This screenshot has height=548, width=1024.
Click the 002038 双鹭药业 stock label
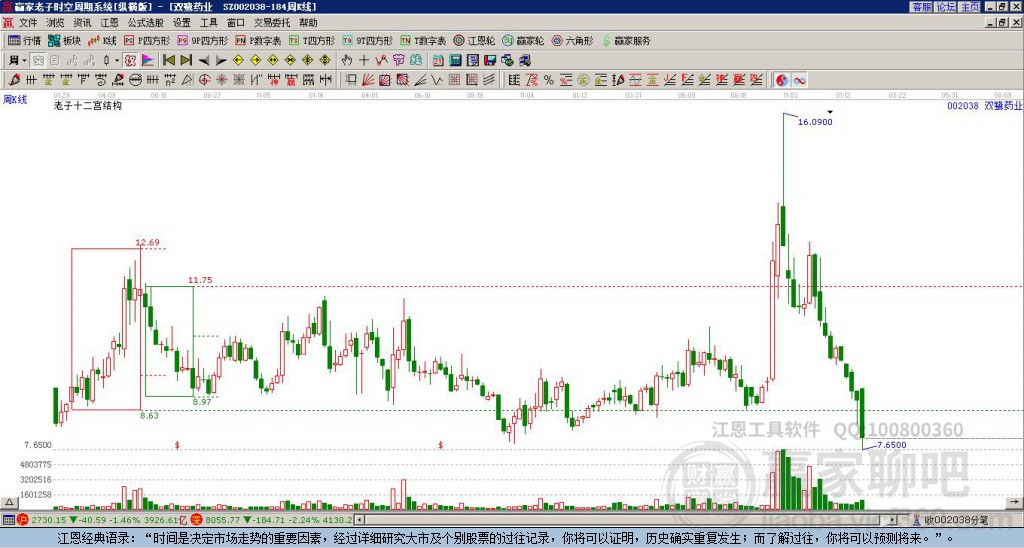(984, 105)
